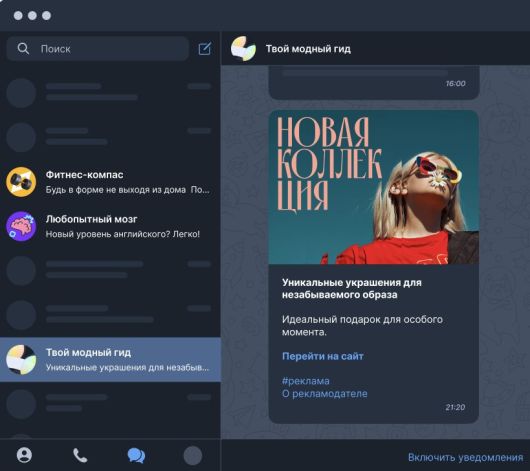Click the Фитнес-компас dumbbell avatar

(x=21, y=182)
